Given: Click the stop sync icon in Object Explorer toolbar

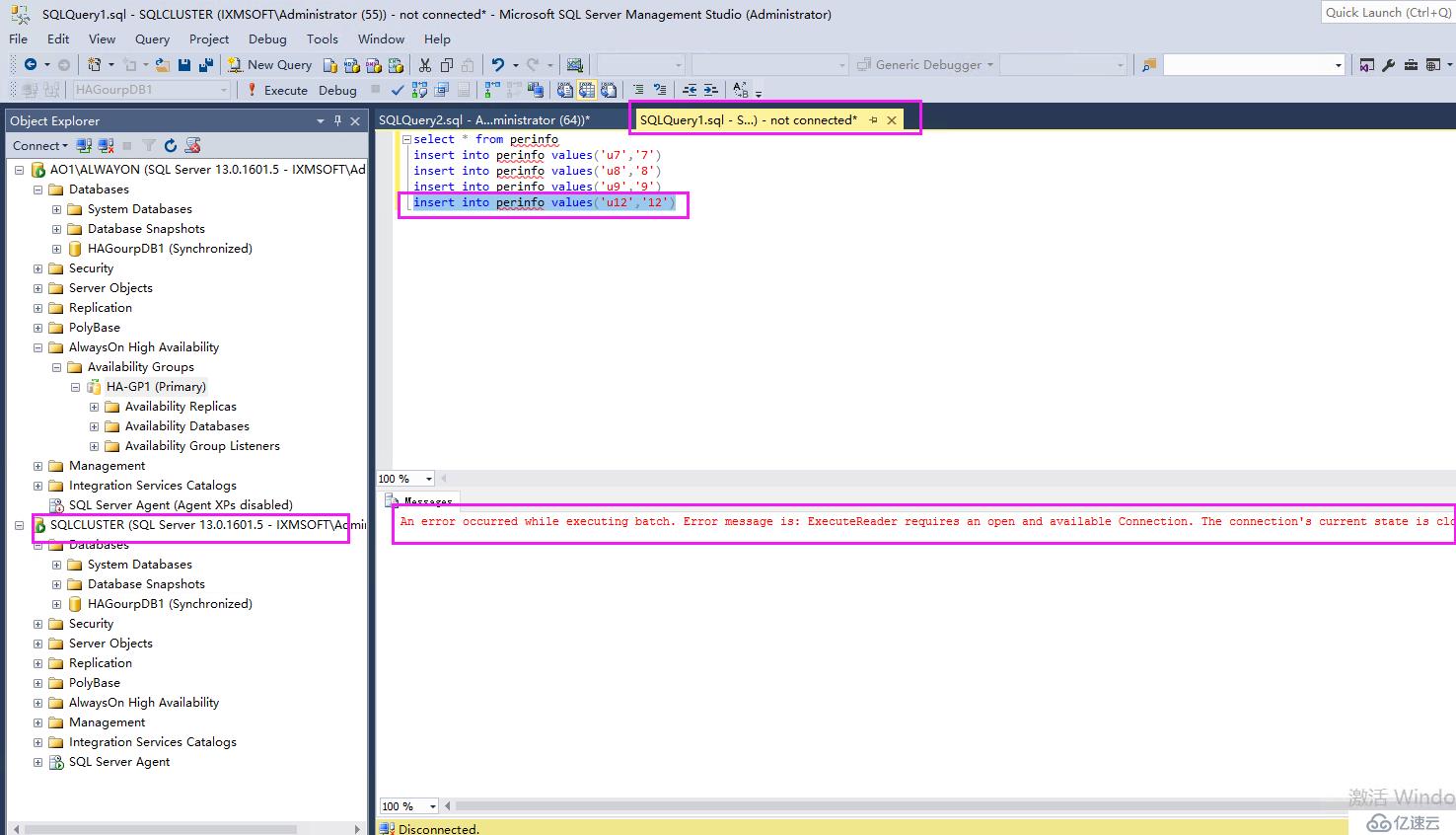Looking at the screenshot, I should [192, 146].
